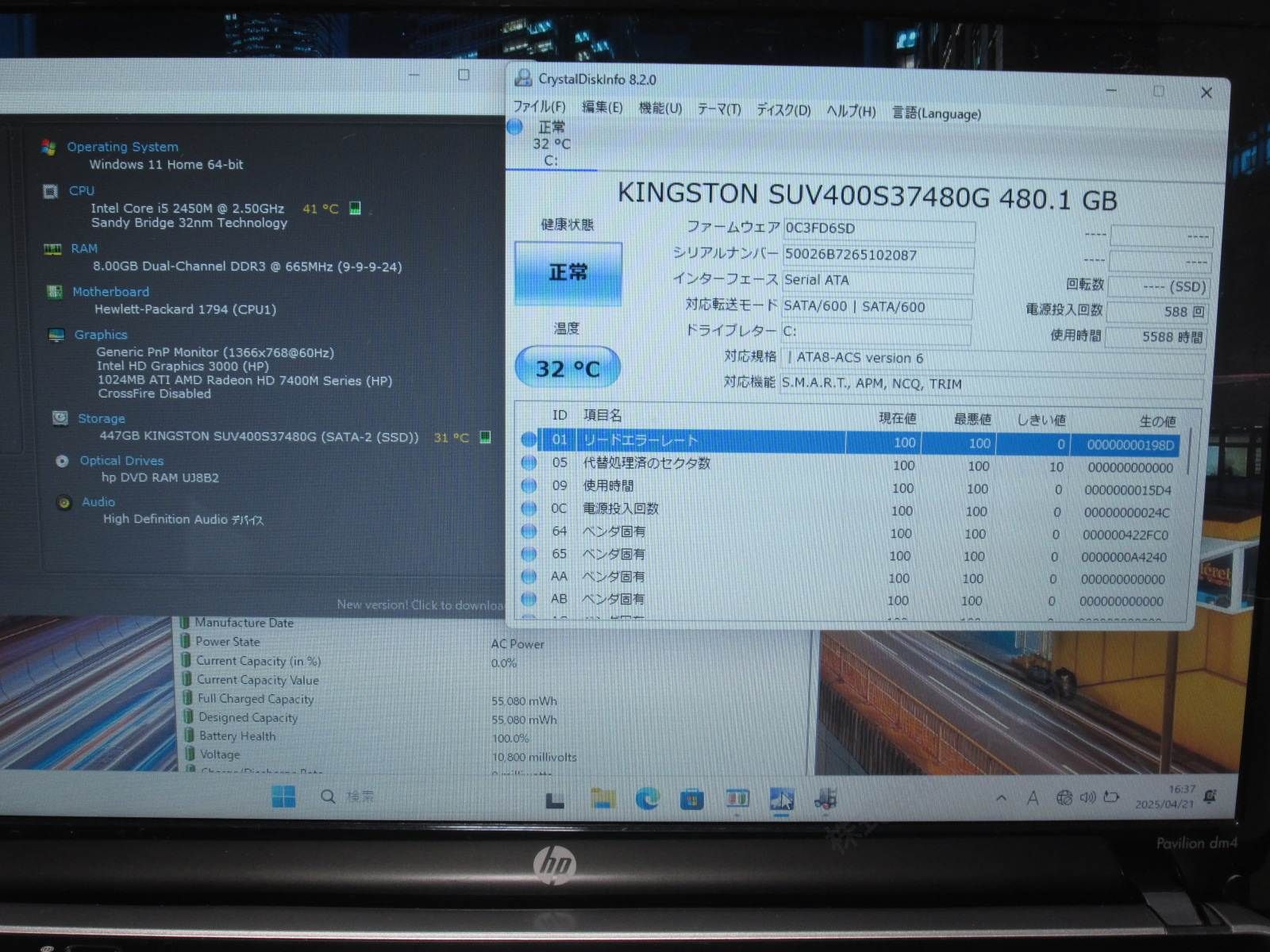Open the Audio section in Speccy
This screenshot has height=952, width=1270.
98,502
